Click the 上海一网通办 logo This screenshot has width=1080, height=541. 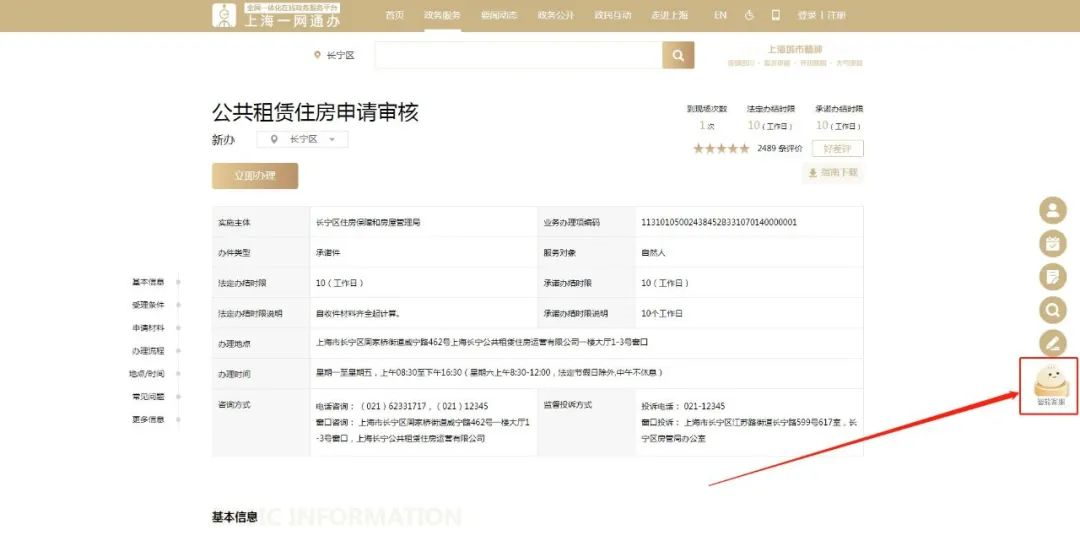276,15
